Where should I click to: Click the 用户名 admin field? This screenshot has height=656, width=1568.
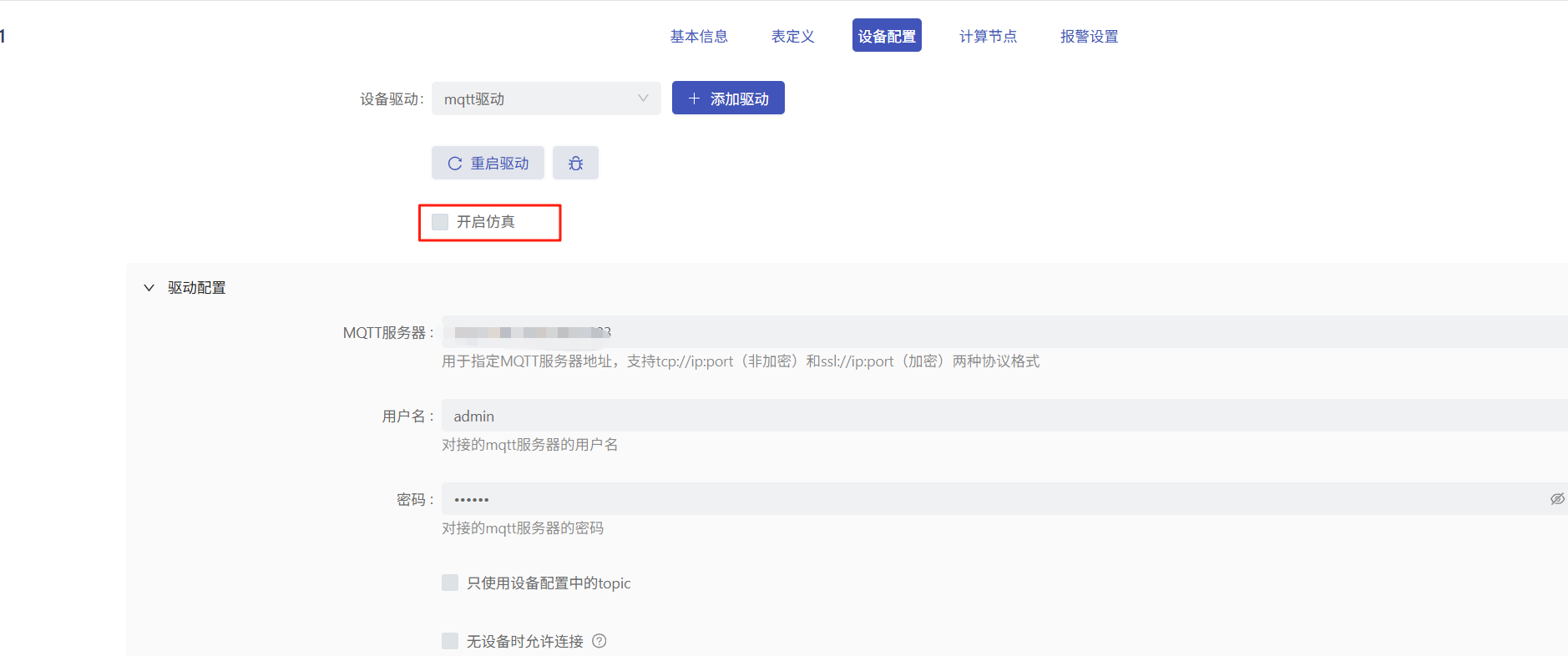[1004, 416]
